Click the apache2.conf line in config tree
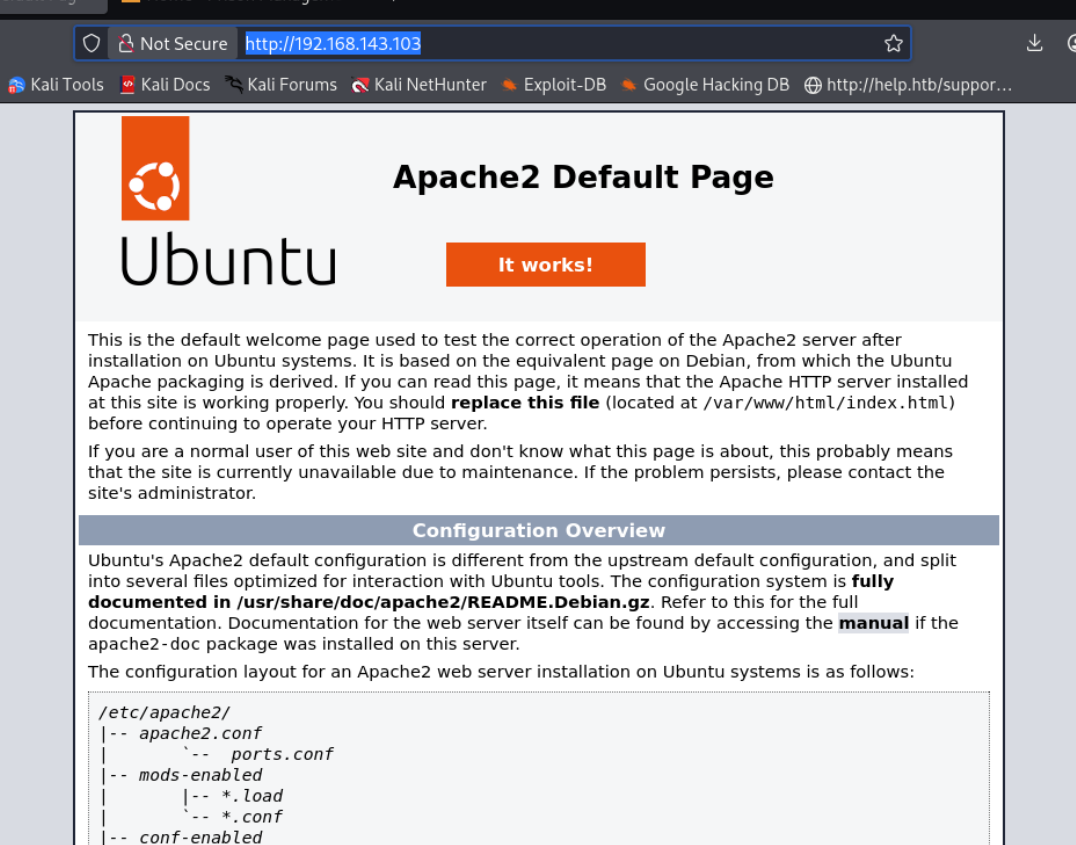 (200, 733)
